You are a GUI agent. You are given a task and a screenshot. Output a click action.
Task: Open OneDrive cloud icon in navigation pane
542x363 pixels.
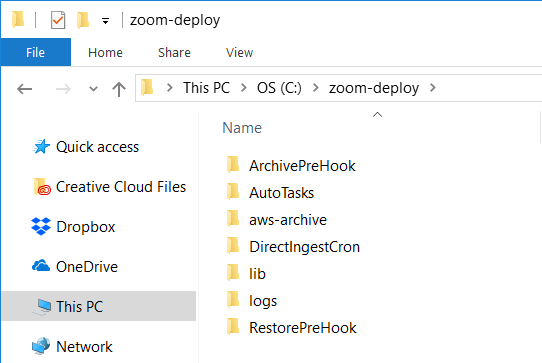point(41,266)
